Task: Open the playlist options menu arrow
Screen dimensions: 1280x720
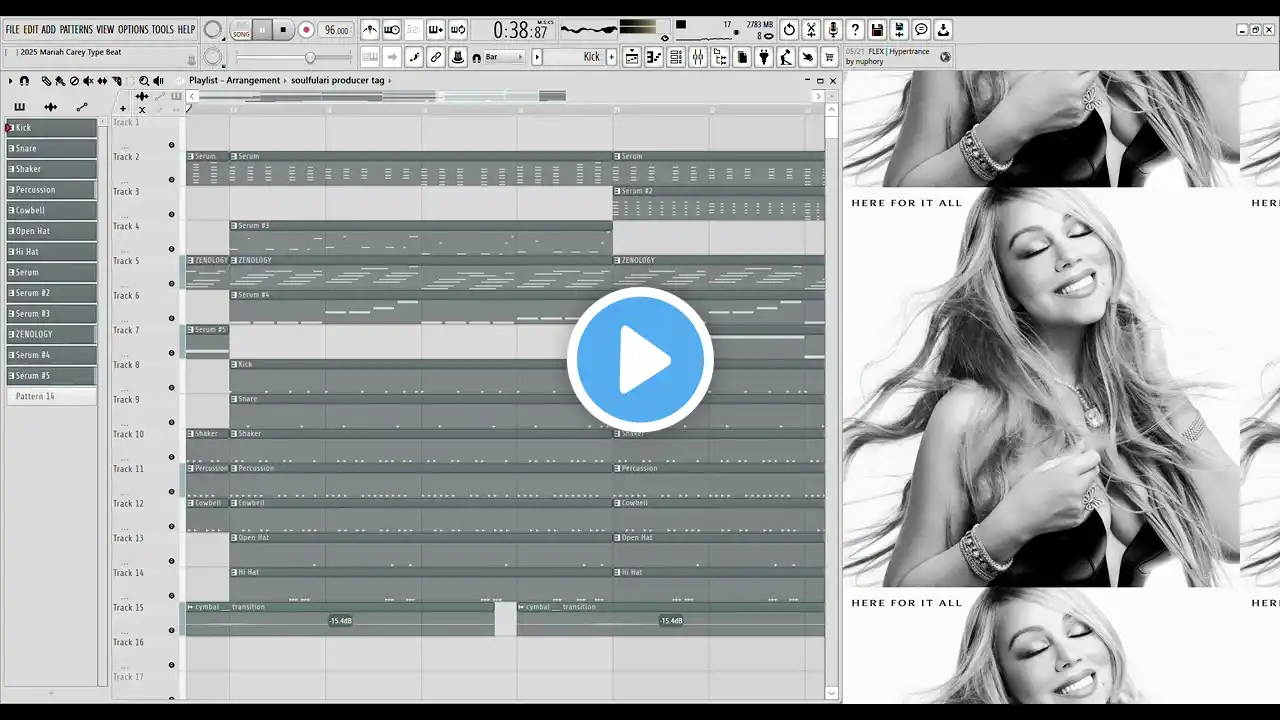Action: (x=11, y=81)
